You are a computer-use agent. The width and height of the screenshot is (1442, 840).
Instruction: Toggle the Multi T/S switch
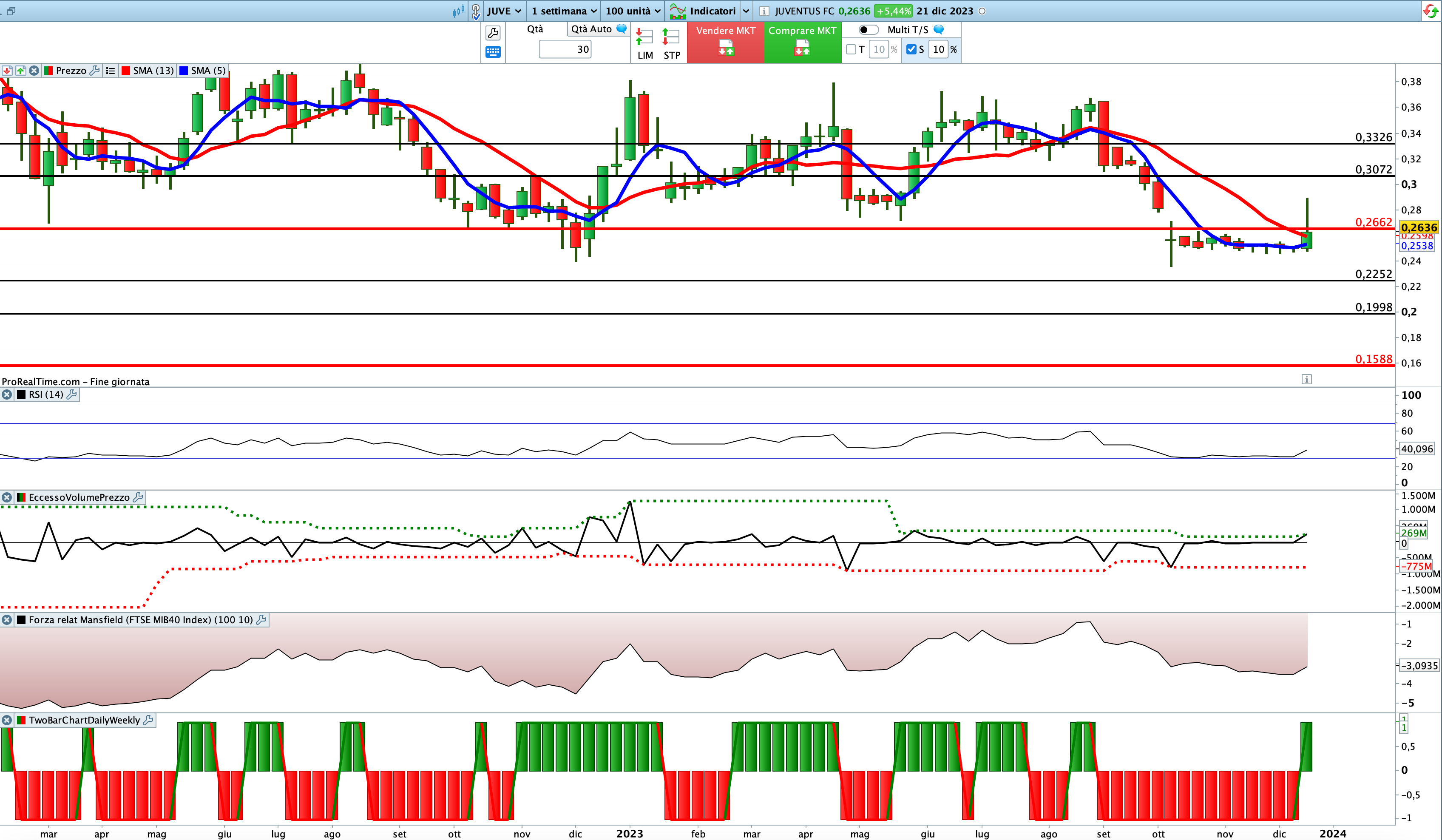[x=868, y=30]
